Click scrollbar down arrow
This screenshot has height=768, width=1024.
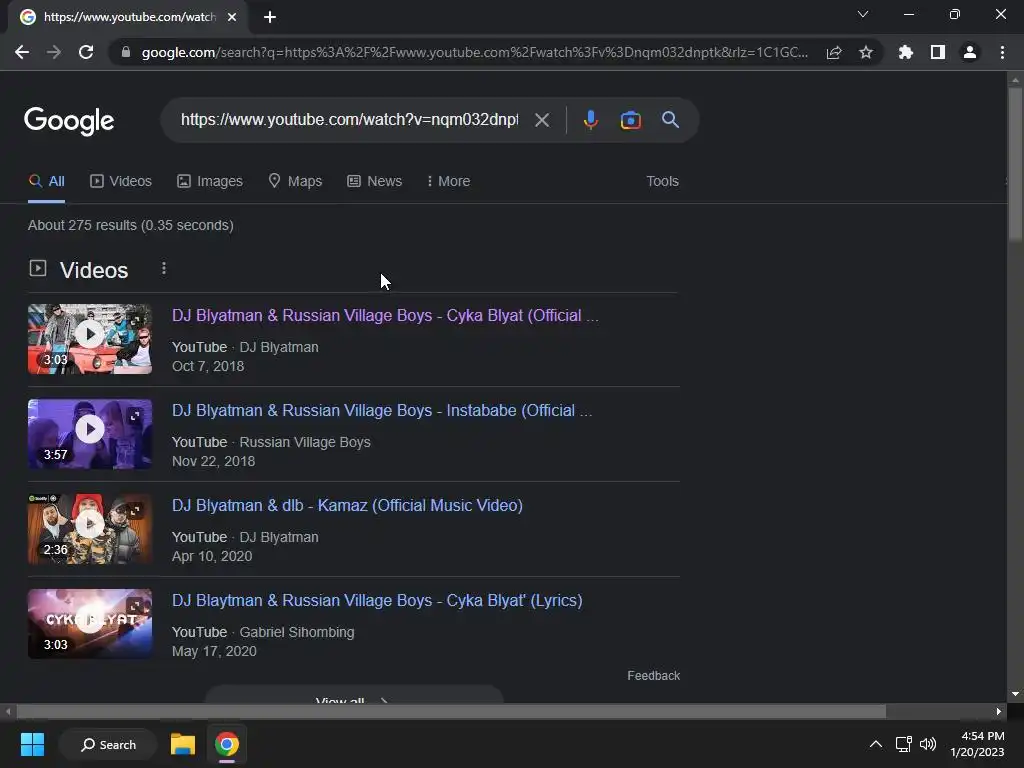[x=1015, y=694]
